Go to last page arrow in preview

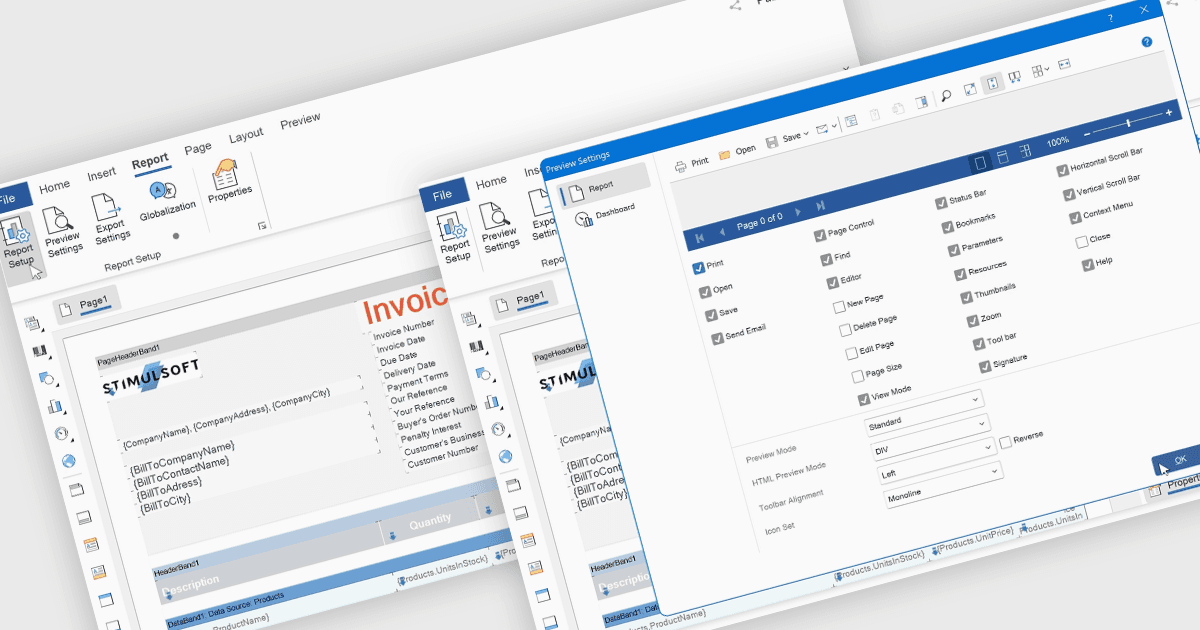click(x=821, y=207)
